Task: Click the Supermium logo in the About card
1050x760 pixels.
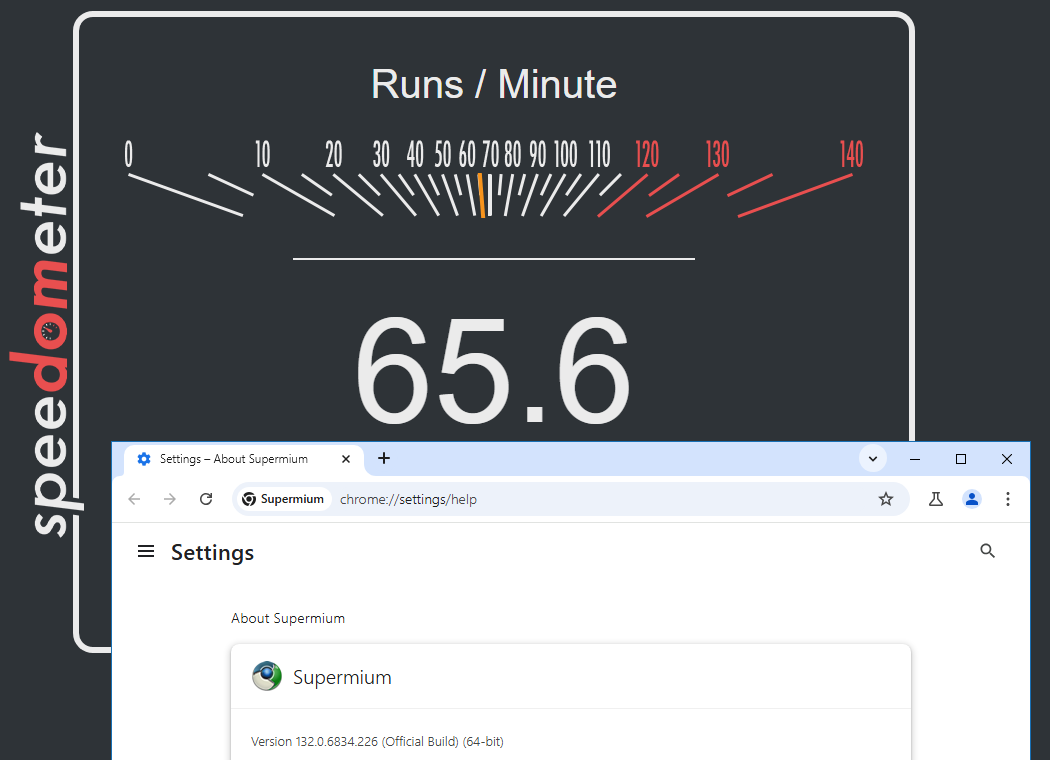Action: click(x=267, y=676)
